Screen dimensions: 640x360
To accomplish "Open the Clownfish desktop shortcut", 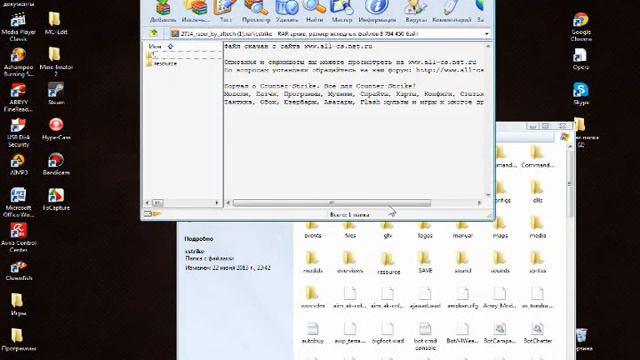I will tap(18, 270).
